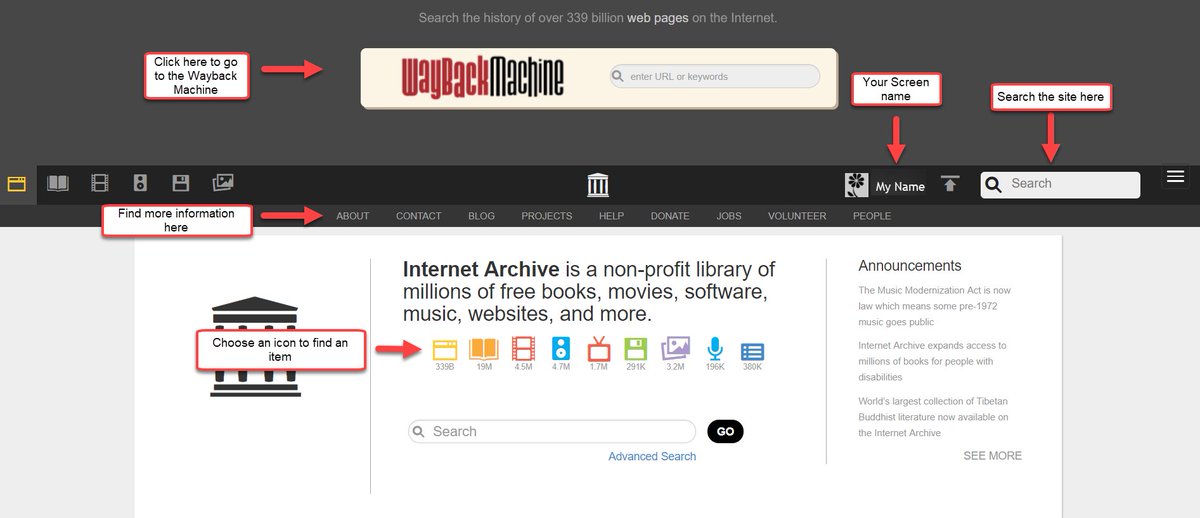The image size is (1200, 518).
Task: Open the PEOPLE menu item
Action: tap(872, 216)
